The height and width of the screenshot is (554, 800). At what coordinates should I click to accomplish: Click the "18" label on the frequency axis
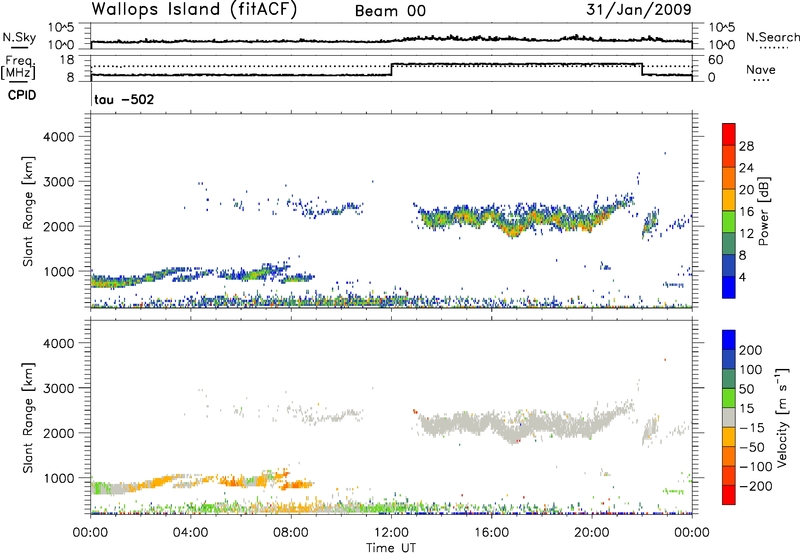click(x=67, y=60)
